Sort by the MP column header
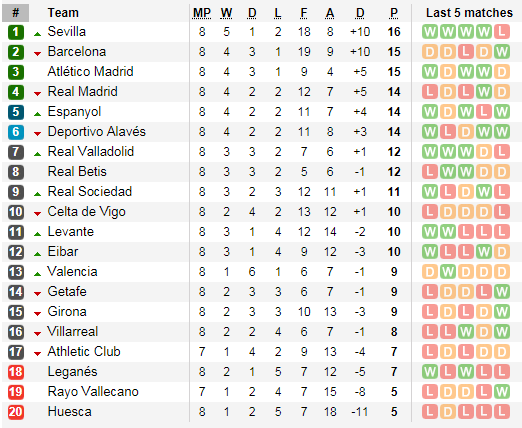The width and height of the screenshot is (522, 428). click(x=202, y=13)
